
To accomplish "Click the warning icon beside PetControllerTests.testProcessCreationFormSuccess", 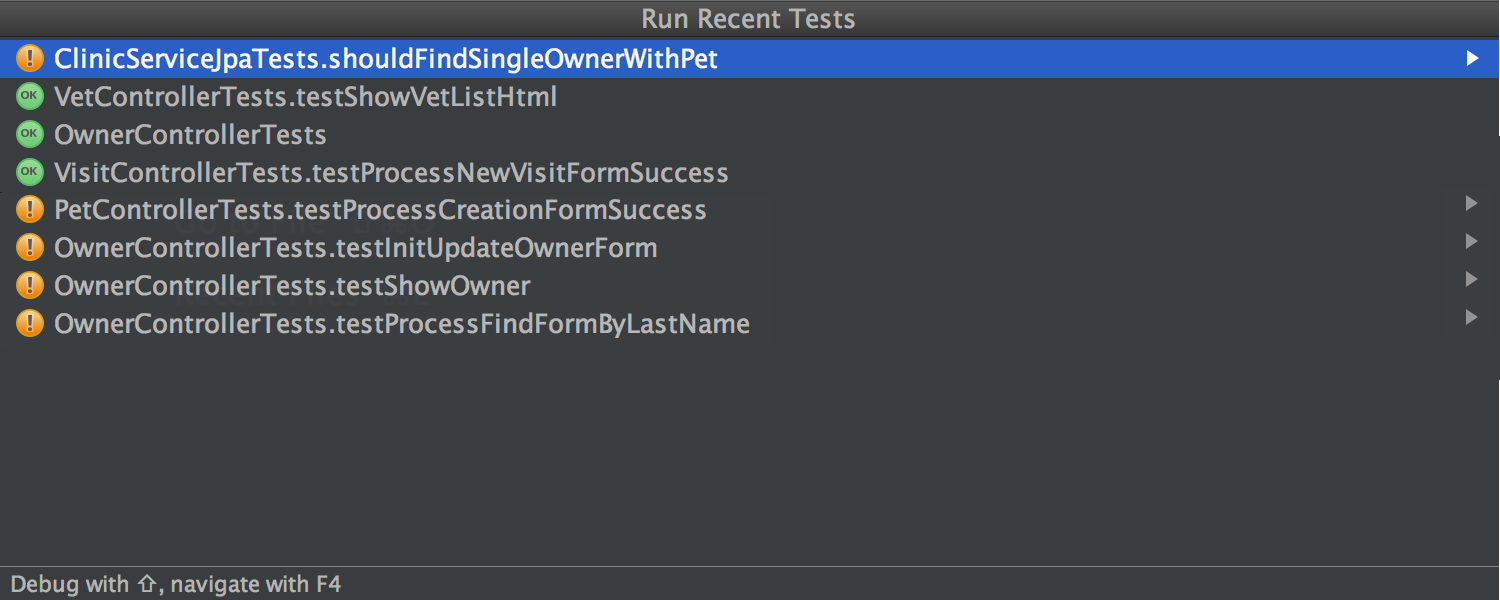I will tap(30, 210).
